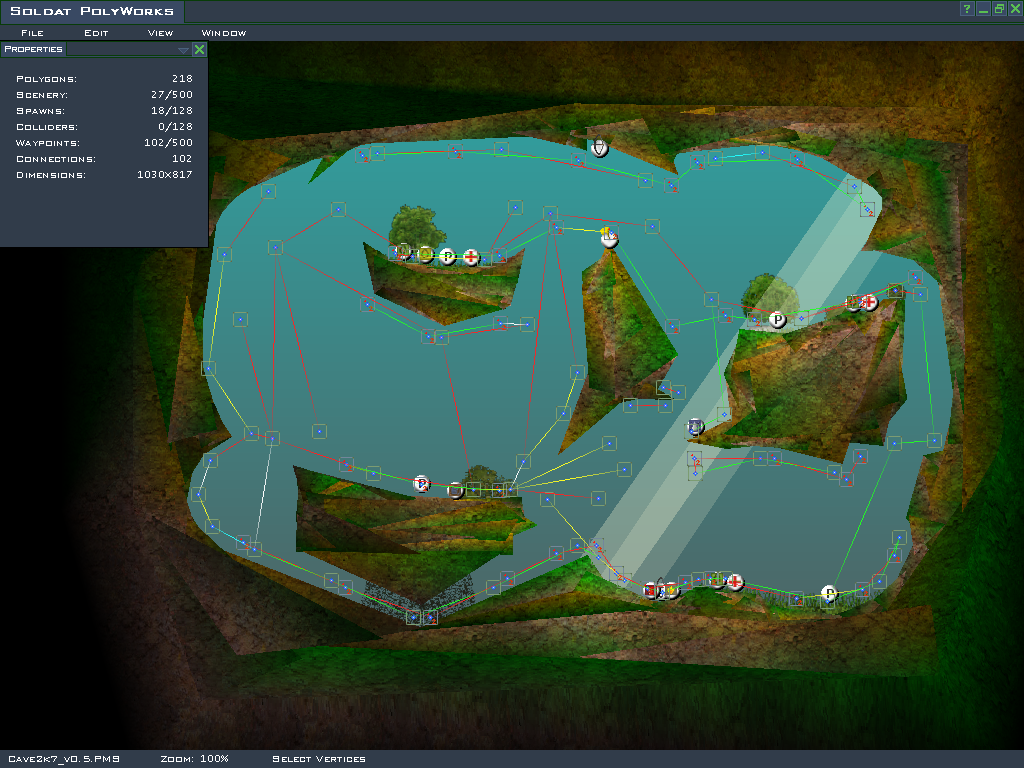Click the P spawn at bottom-right cave floor
The width and height of the screenshot is (1024, 768).
[x=829, y=593]
